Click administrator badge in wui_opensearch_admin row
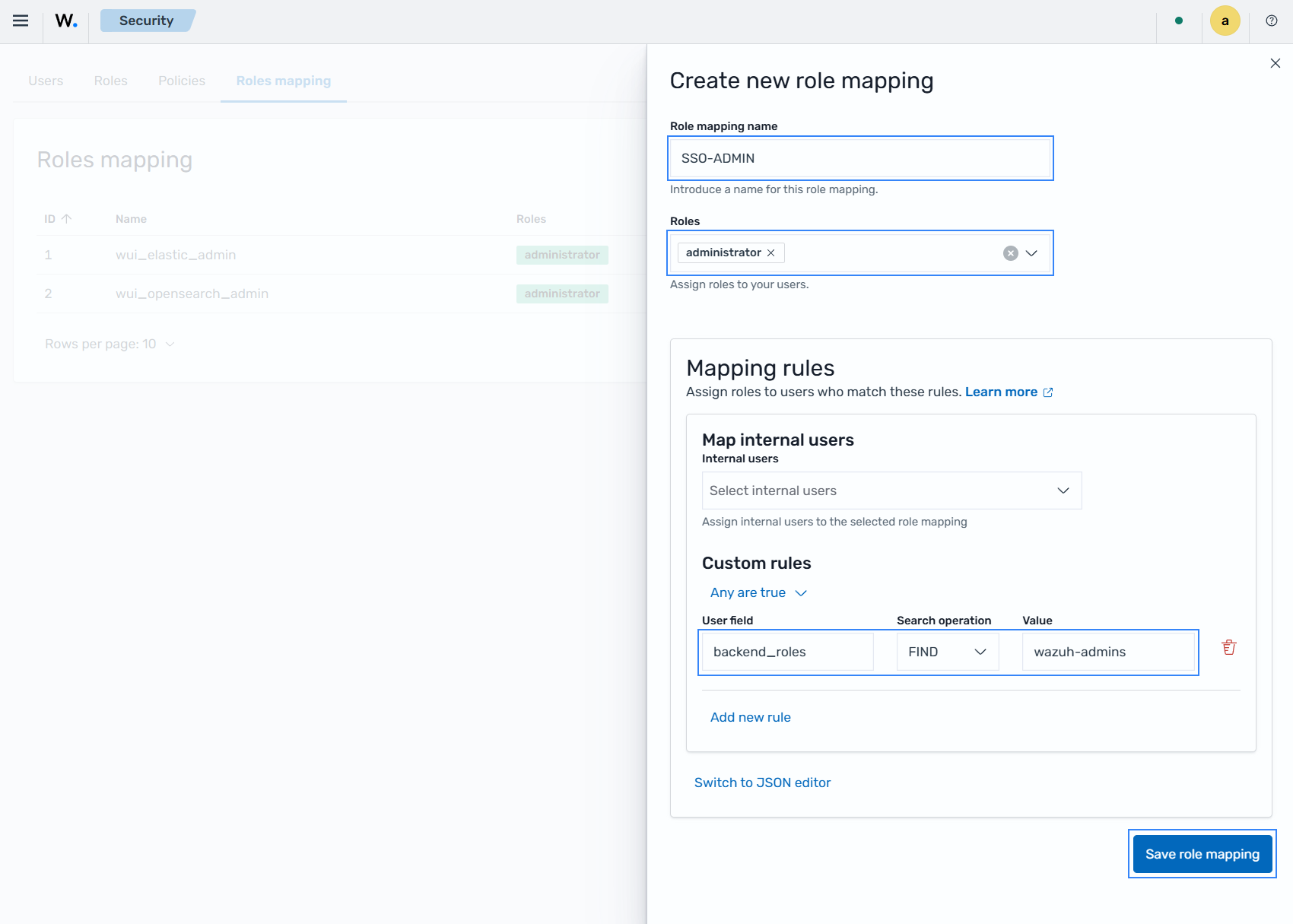Viewport: 1293px width, 924px height. point(562,294)
